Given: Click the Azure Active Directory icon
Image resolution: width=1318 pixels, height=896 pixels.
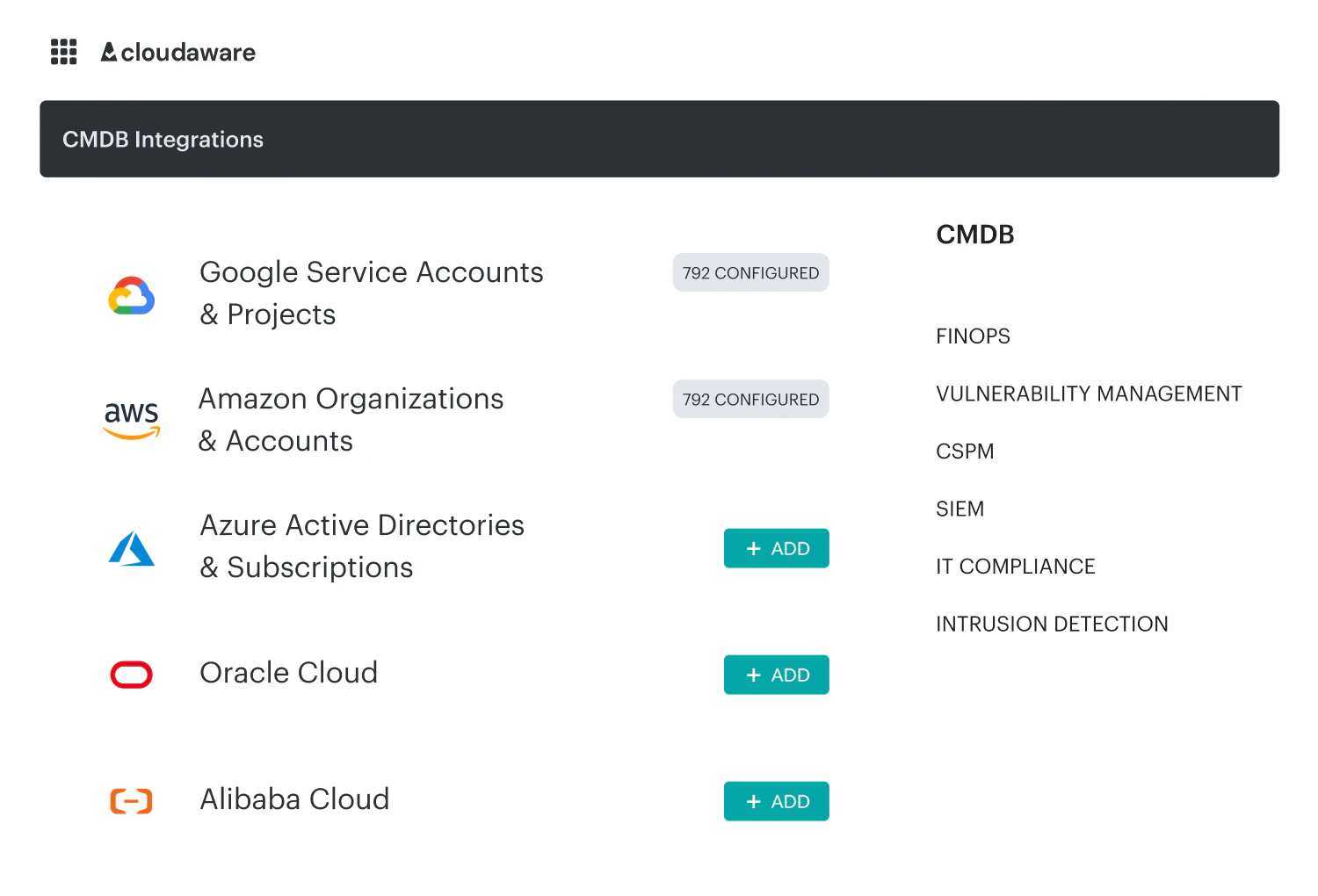Looking at the screenshot, I should (131, 548).
